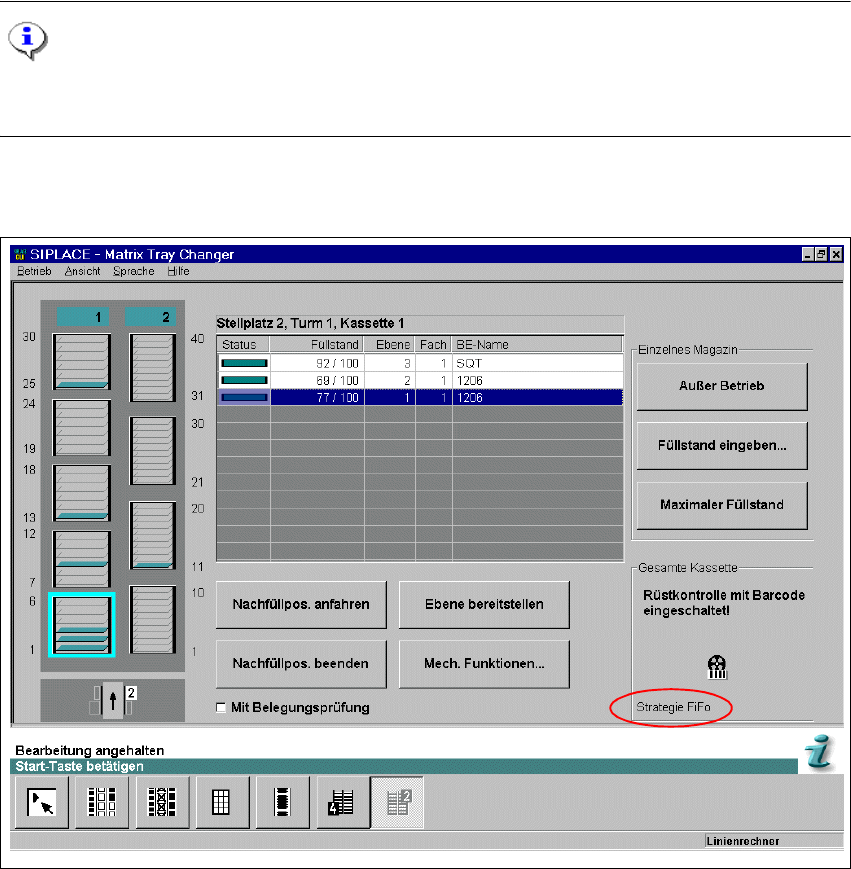Click the greyed tray changer 2 toolbar button
Screen dimensions: 851x869
[x=397, y=802]
